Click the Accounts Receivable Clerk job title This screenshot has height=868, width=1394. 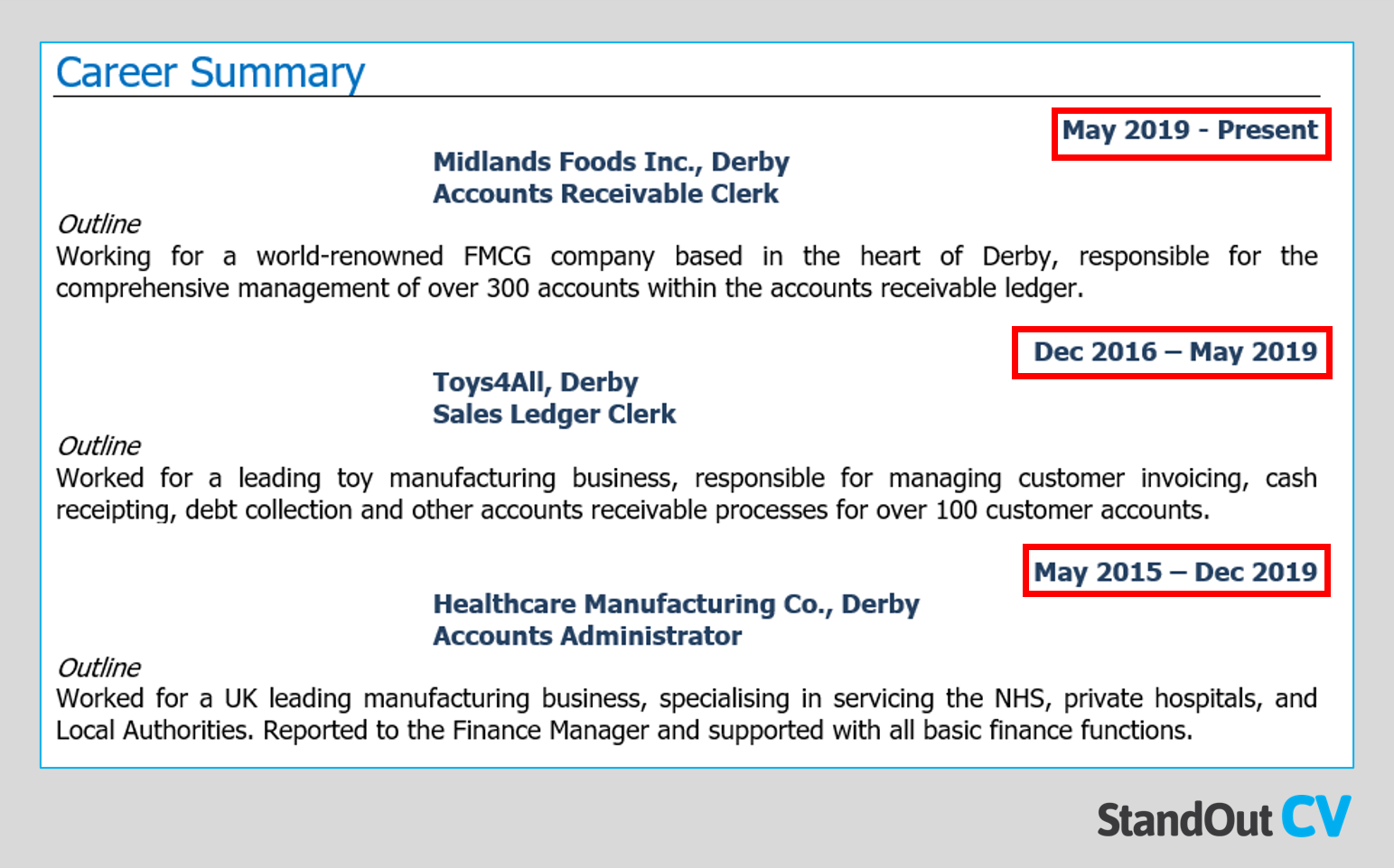click(x=605, y=193)
